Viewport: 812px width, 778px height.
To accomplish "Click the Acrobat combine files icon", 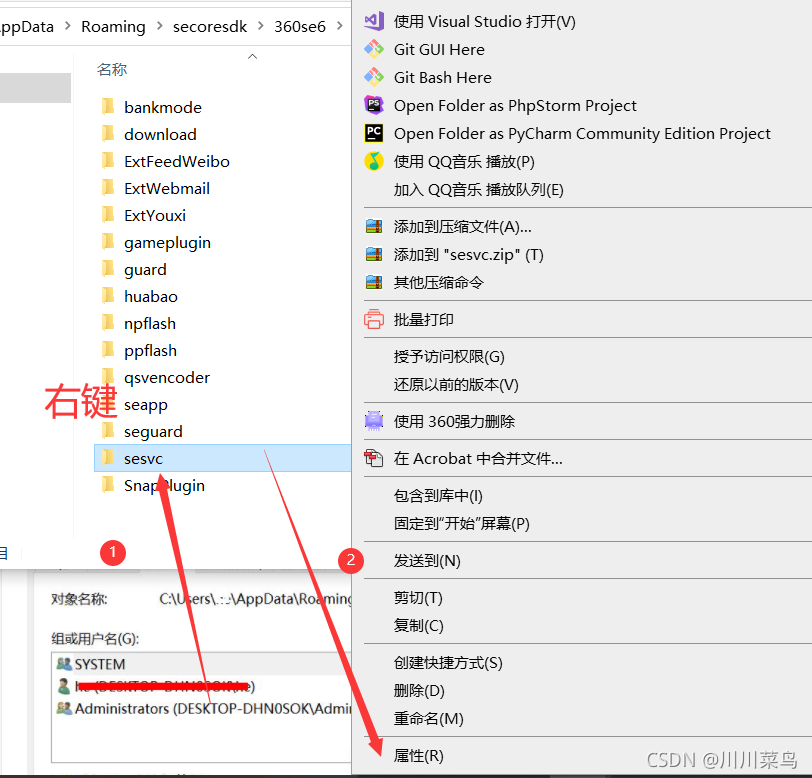I will [x=374, y=458].
